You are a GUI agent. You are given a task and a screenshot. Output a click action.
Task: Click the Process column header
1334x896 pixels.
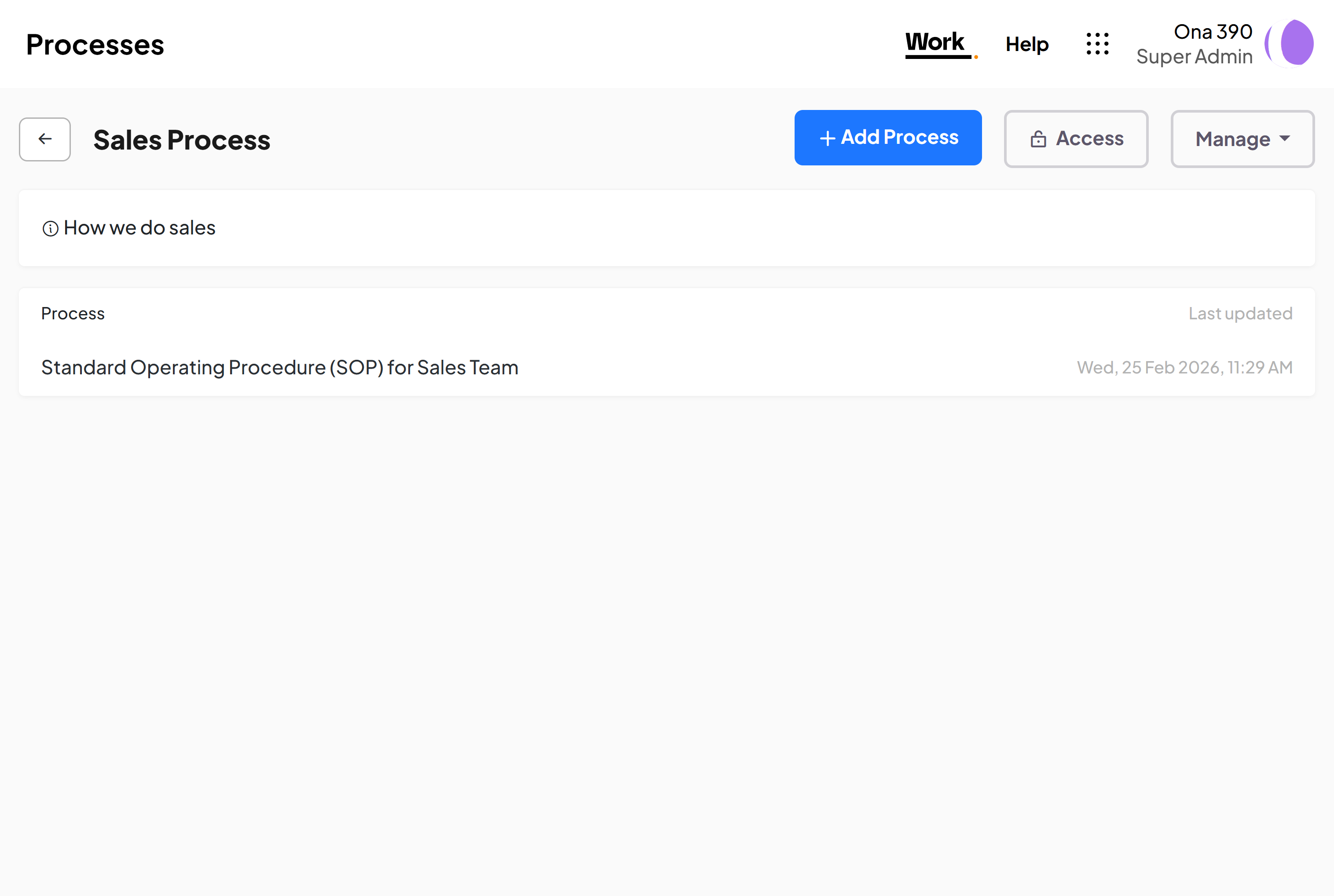pos(73,313)
